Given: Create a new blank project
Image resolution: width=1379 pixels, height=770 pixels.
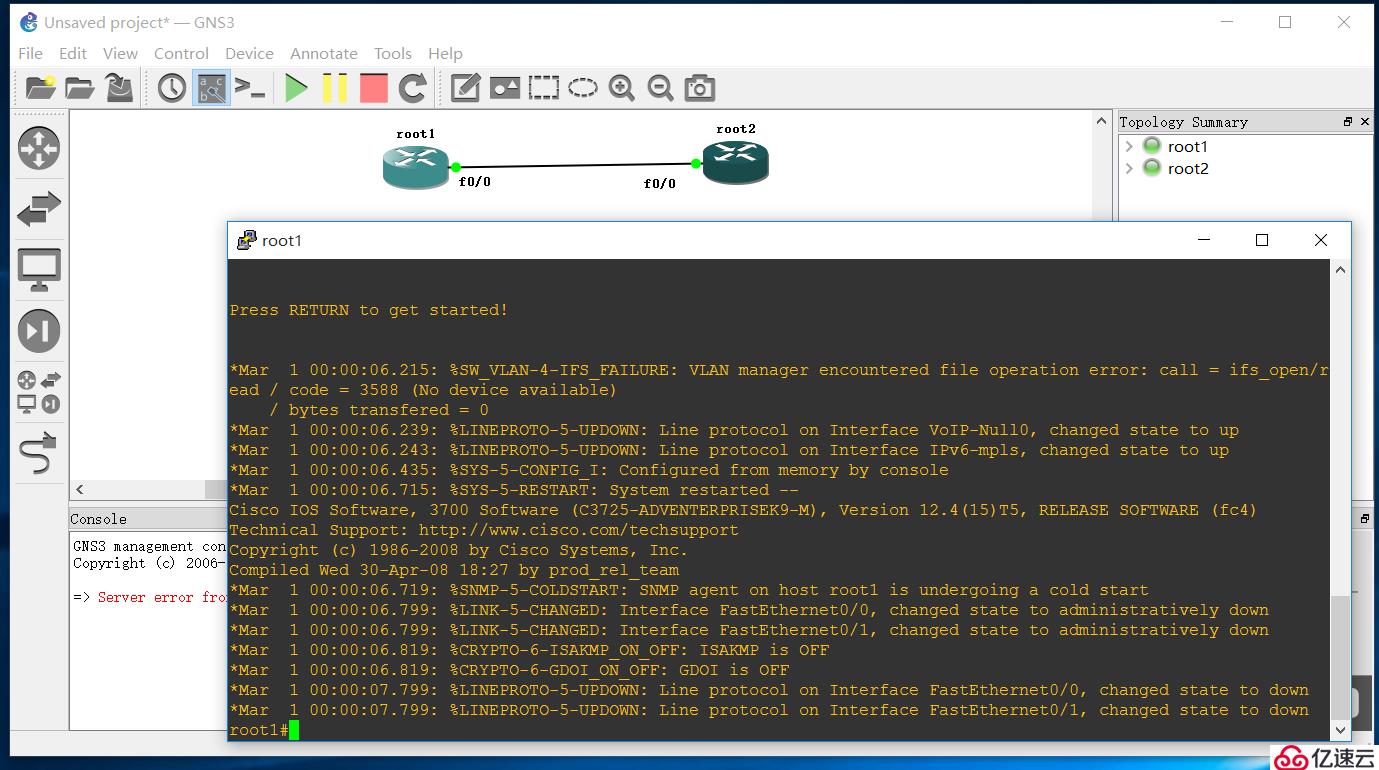Looking at the screenshot, I should (x=40, y=88).
